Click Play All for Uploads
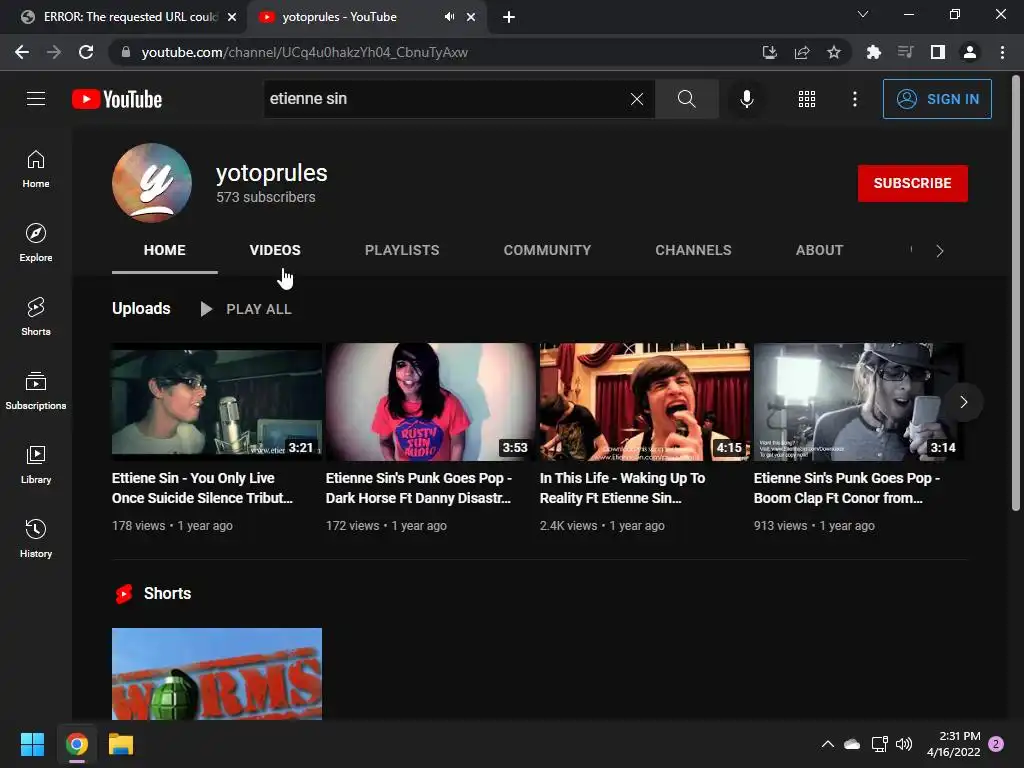The image size is (1024, 768). (246, 310)
